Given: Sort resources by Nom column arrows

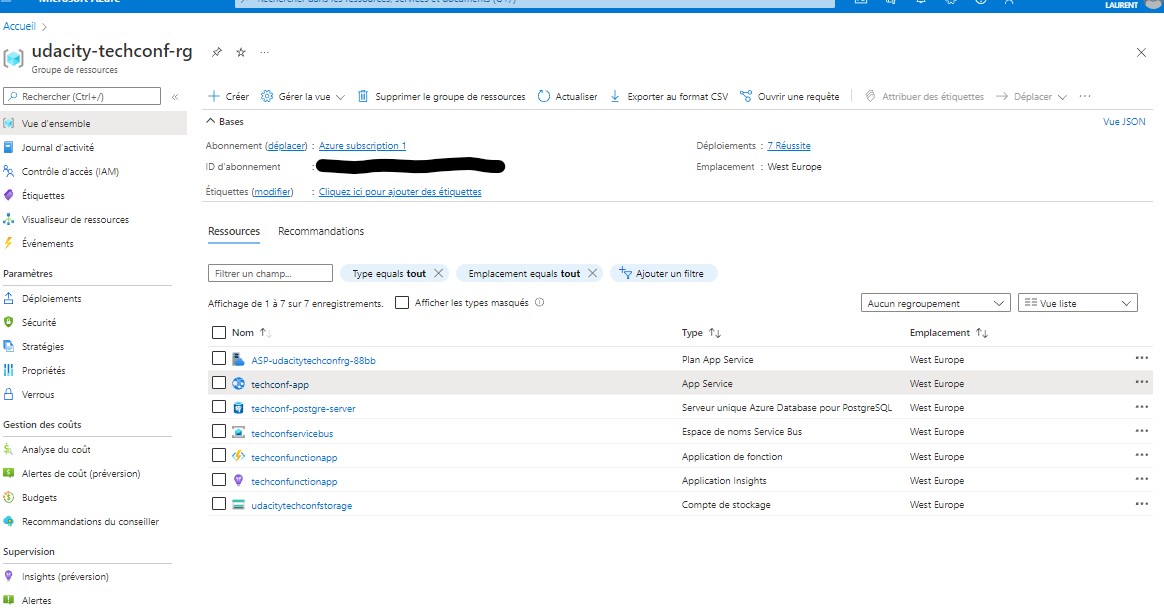Looking at the screenshot, I should pos(265,332).
